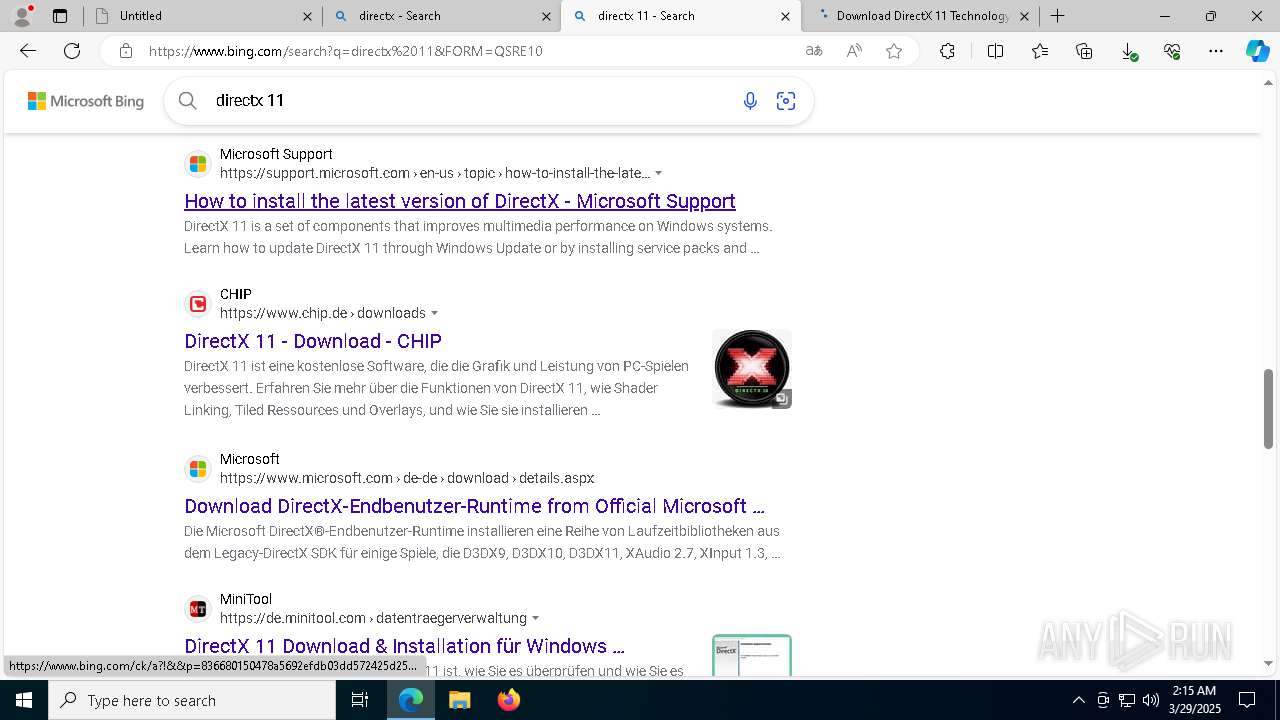Open the MiniTool result thumbnail
1280x720 pixels.
point(752,655)
